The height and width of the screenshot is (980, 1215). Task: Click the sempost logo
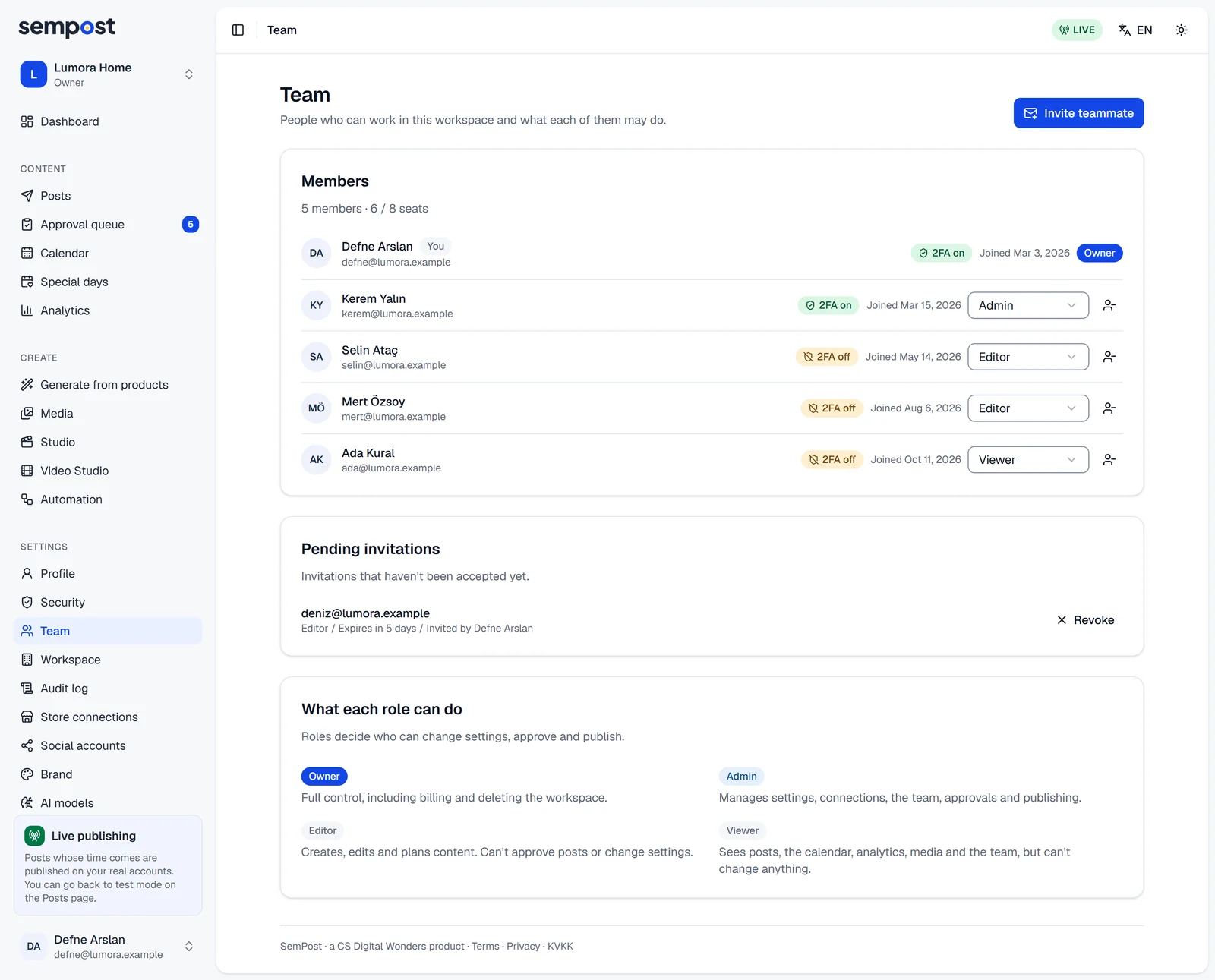67,28
